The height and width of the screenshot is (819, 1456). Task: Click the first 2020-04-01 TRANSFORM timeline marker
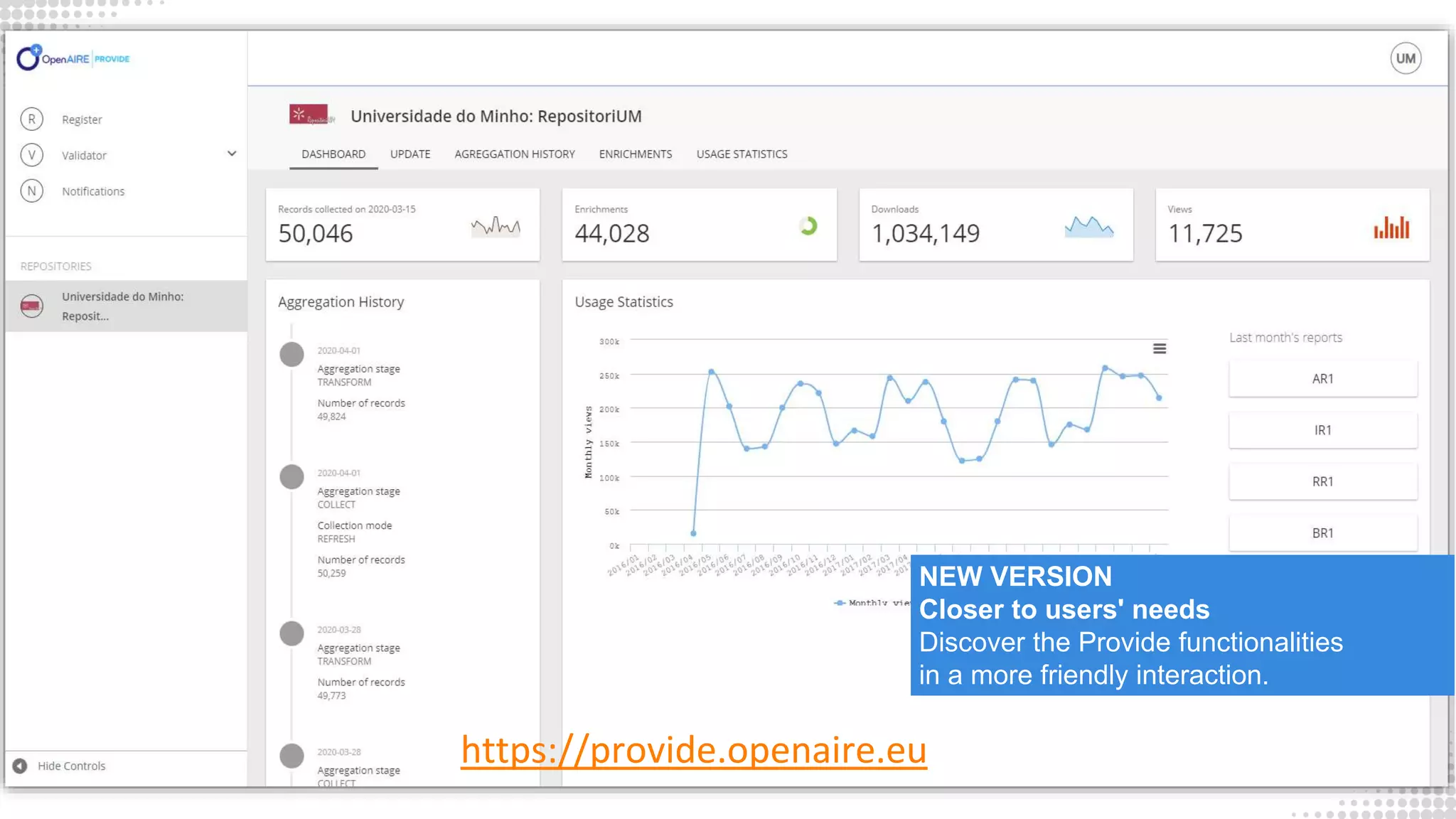[291, 354]
